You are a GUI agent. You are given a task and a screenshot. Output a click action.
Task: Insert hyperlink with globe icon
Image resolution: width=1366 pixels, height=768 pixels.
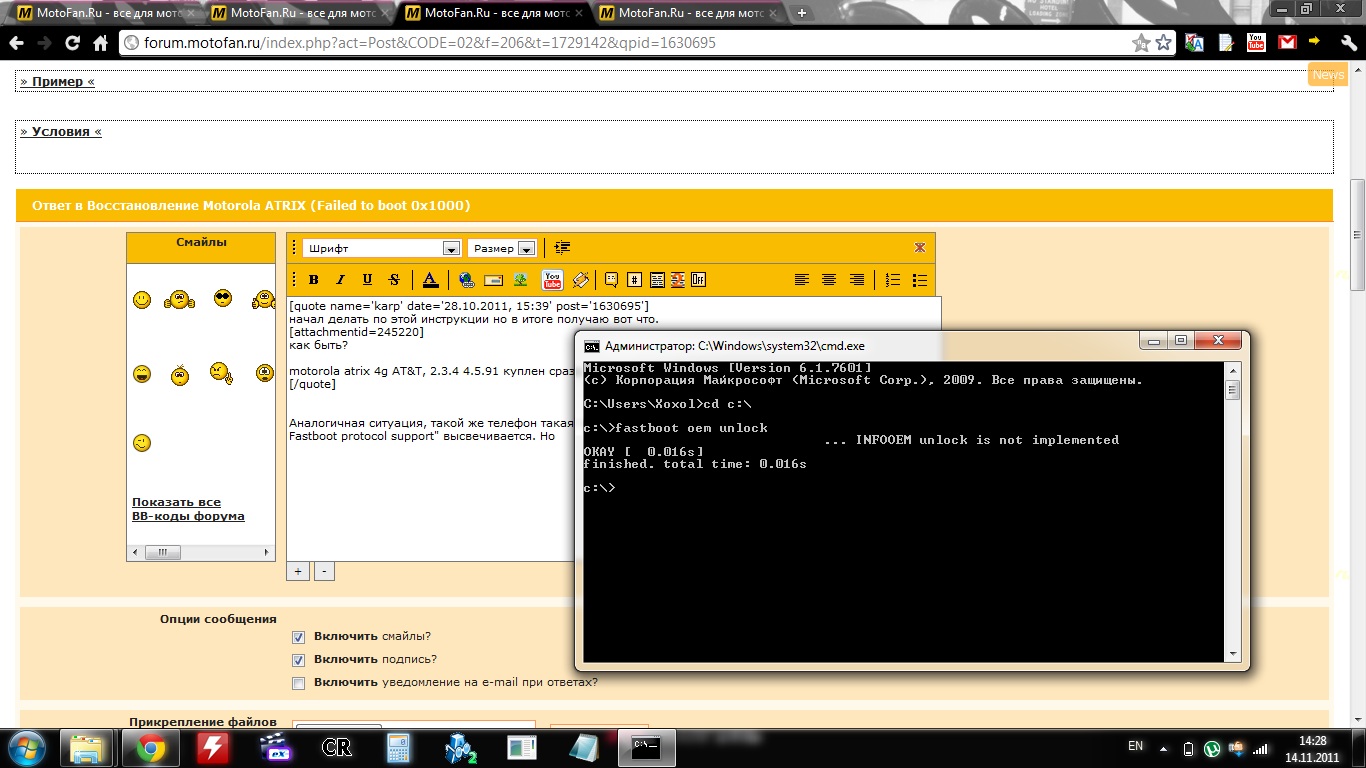466,280
